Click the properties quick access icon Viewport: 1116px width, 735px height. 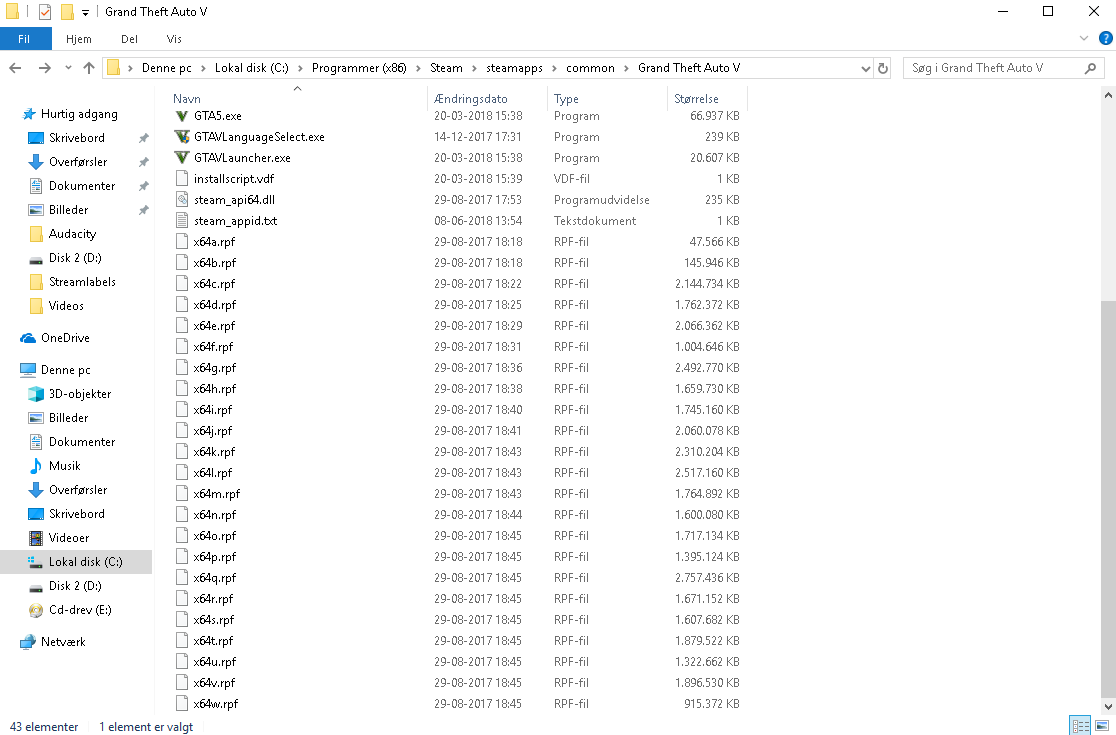pyautogui.click(x=45, y=12)
